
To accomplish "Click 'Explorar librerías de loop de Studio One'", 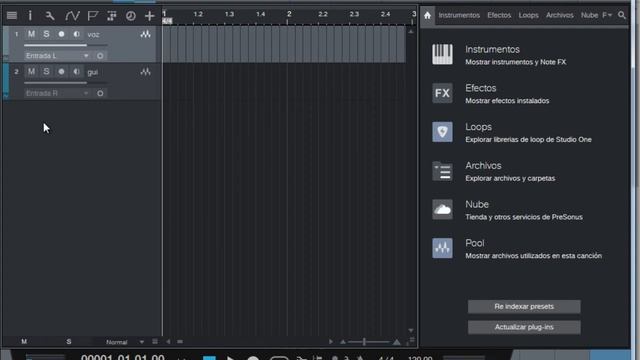I will 528,140.
